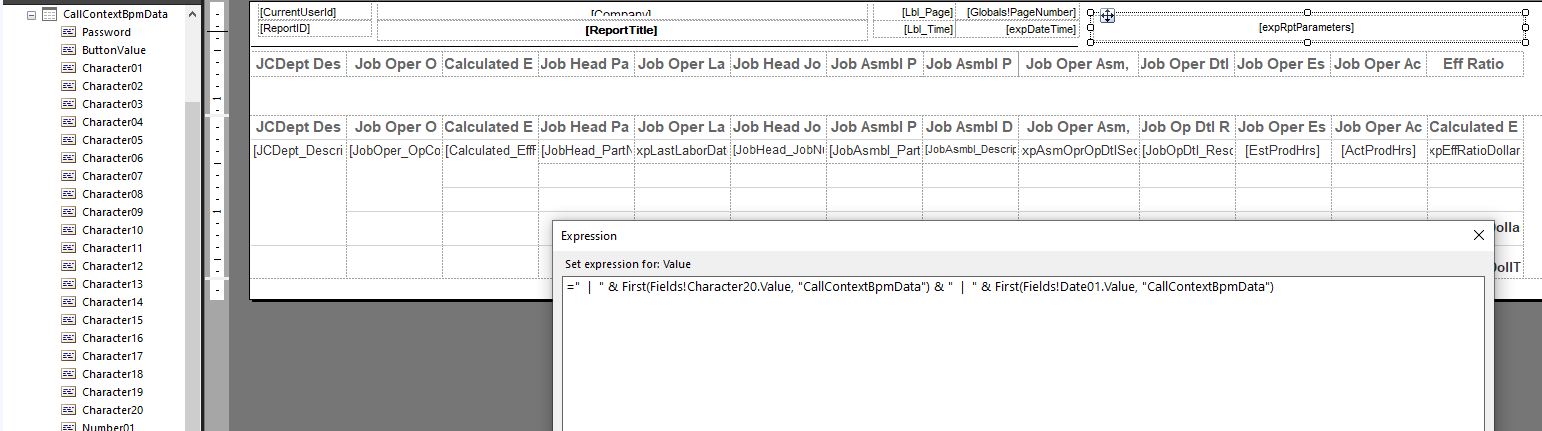Select the Eff Ratio header cell
The height and width of the screenshot is (431, 1542).
pyautogui.click(x=1473, y=64)
